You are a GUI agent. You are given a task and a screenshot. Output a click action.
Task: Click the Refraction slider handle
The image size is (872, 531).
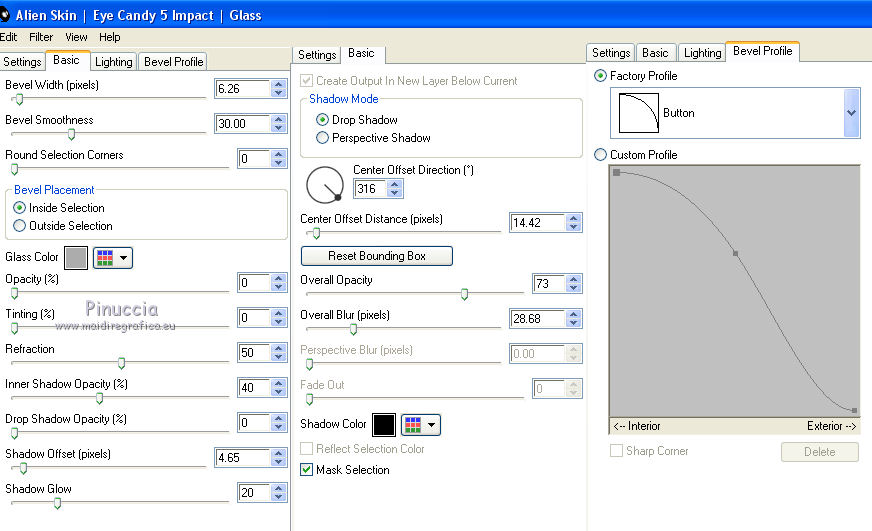[121, 364]
